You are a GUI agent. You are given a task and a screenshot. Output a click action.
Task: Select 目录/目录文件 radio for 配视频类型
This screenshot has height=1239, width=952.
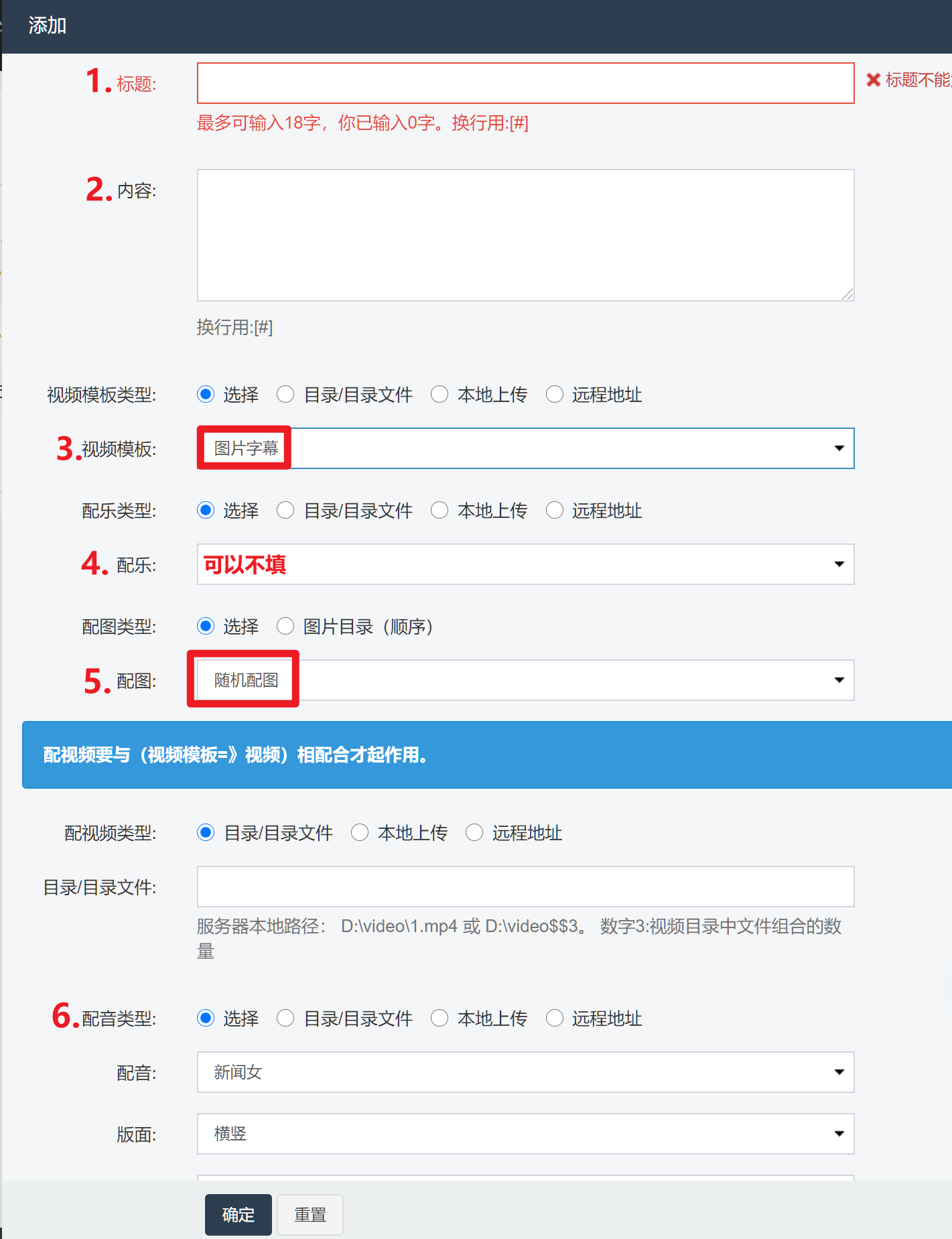click(206, 833)
